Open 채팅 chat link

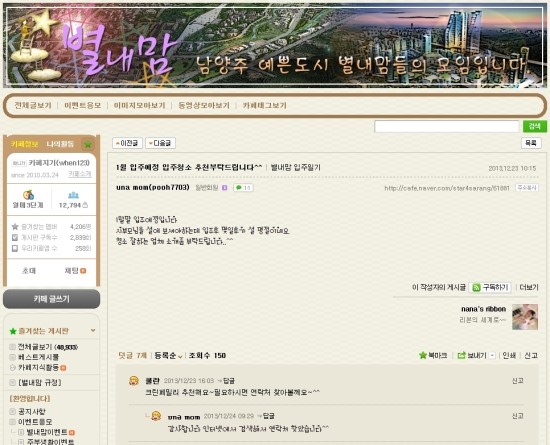coord(71,271)
